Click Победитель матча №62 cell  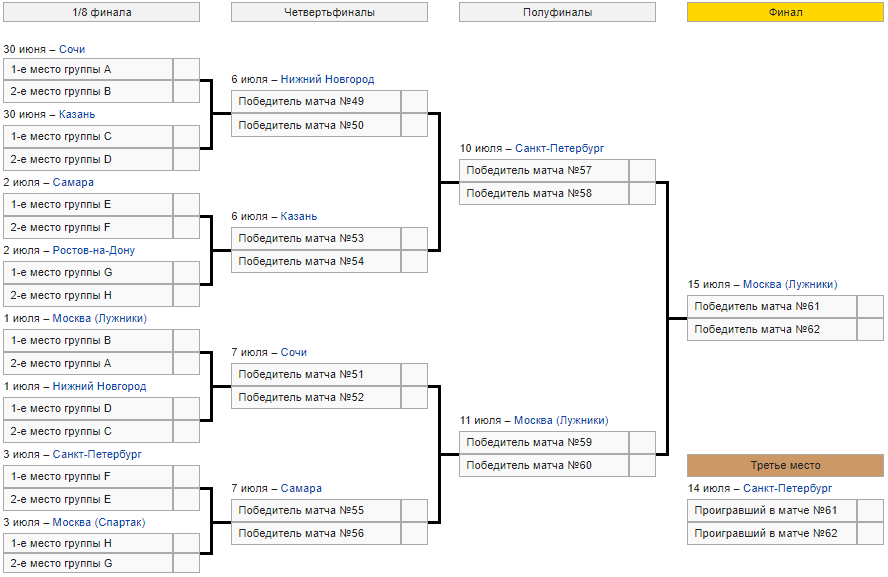tap(772, 330)
